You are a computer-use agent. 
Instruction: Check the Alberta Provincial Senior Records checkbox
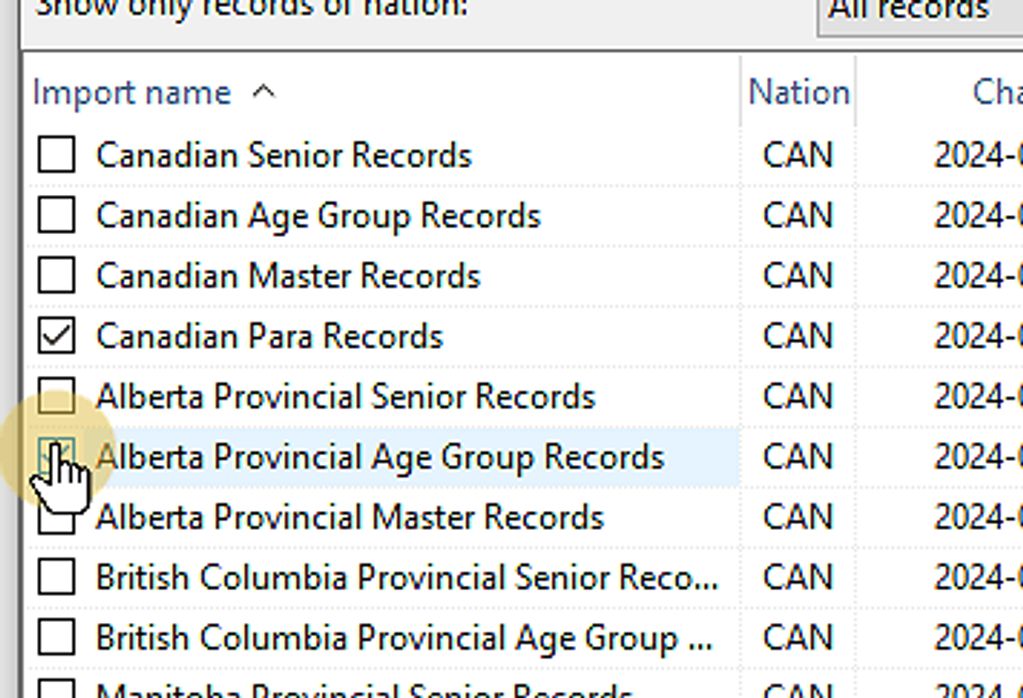pyautogui.click(x=56, y=396)
